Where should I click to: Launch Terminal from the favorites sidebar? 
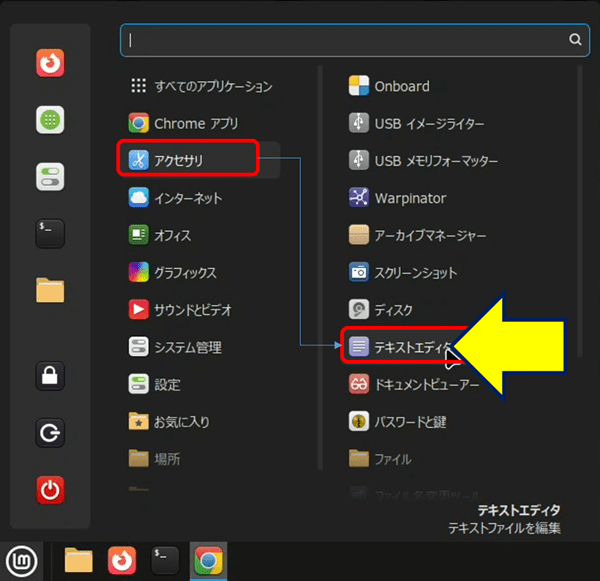[50, 233]
